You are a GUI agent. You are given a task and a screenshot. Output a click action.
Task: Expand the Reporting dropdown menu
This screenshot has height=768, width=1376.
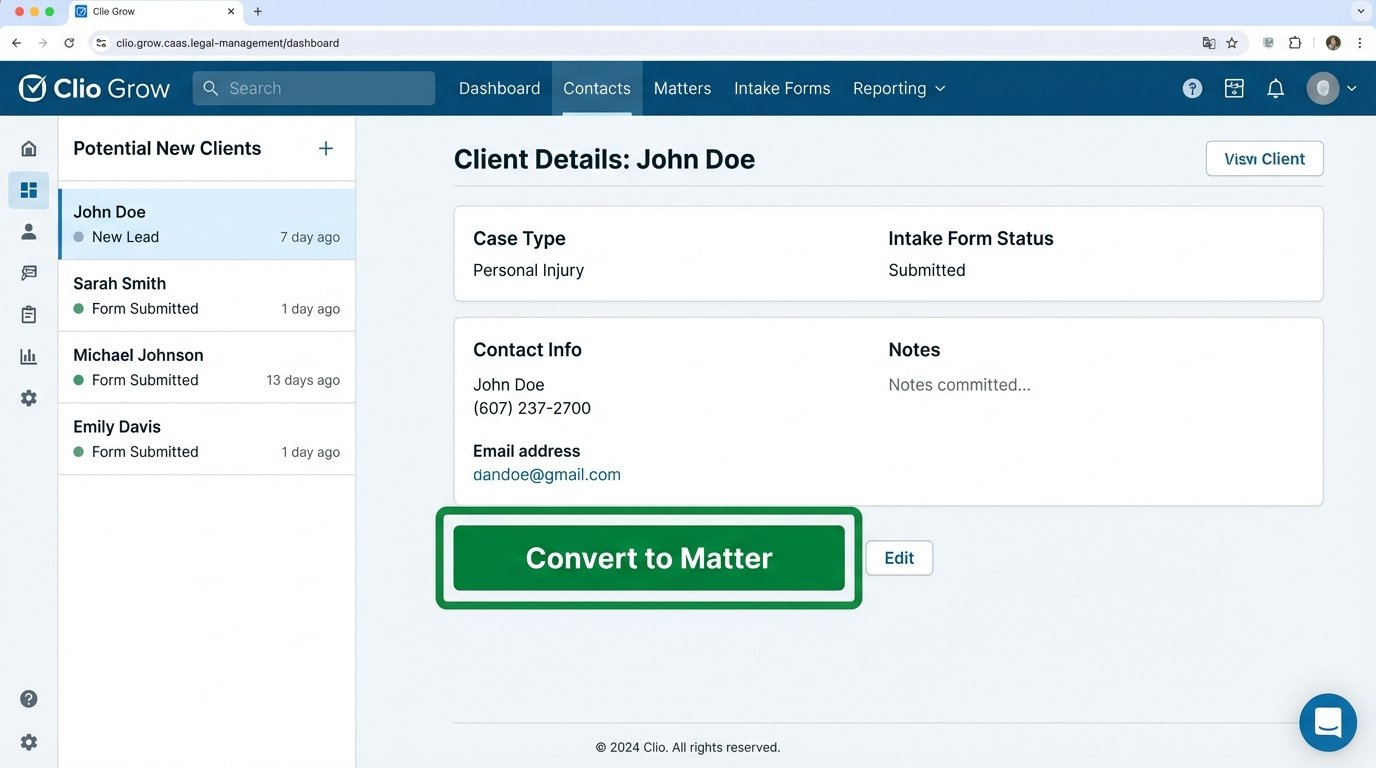(897, 88)
